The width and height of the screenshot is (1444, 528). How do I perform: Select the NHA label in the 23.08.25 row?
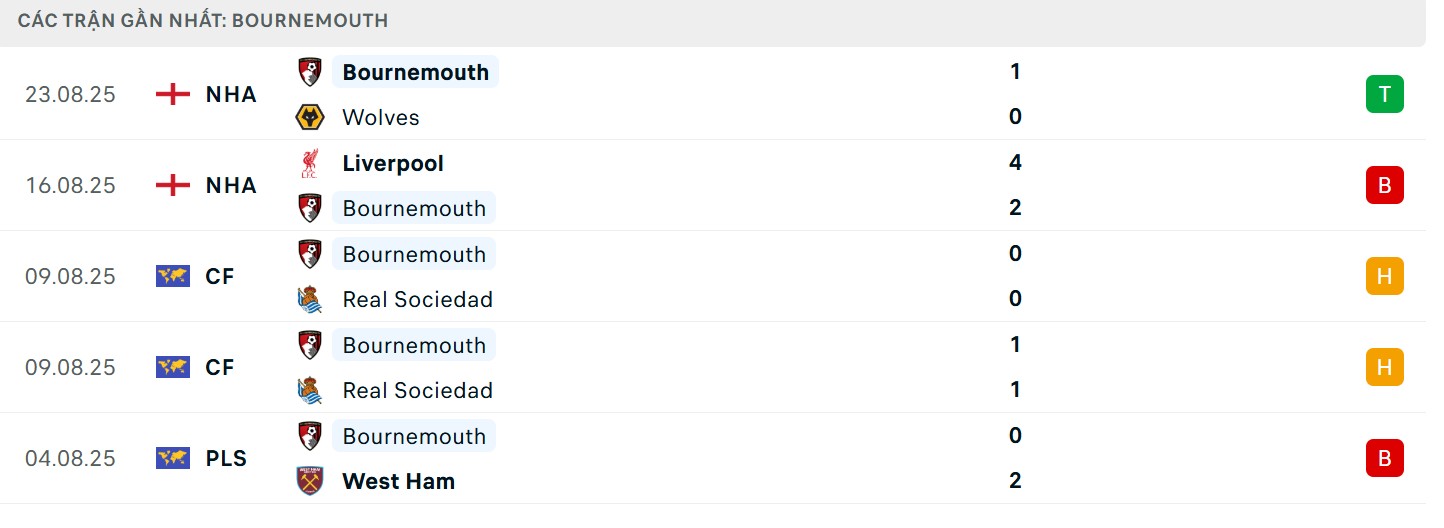(231, 94)
